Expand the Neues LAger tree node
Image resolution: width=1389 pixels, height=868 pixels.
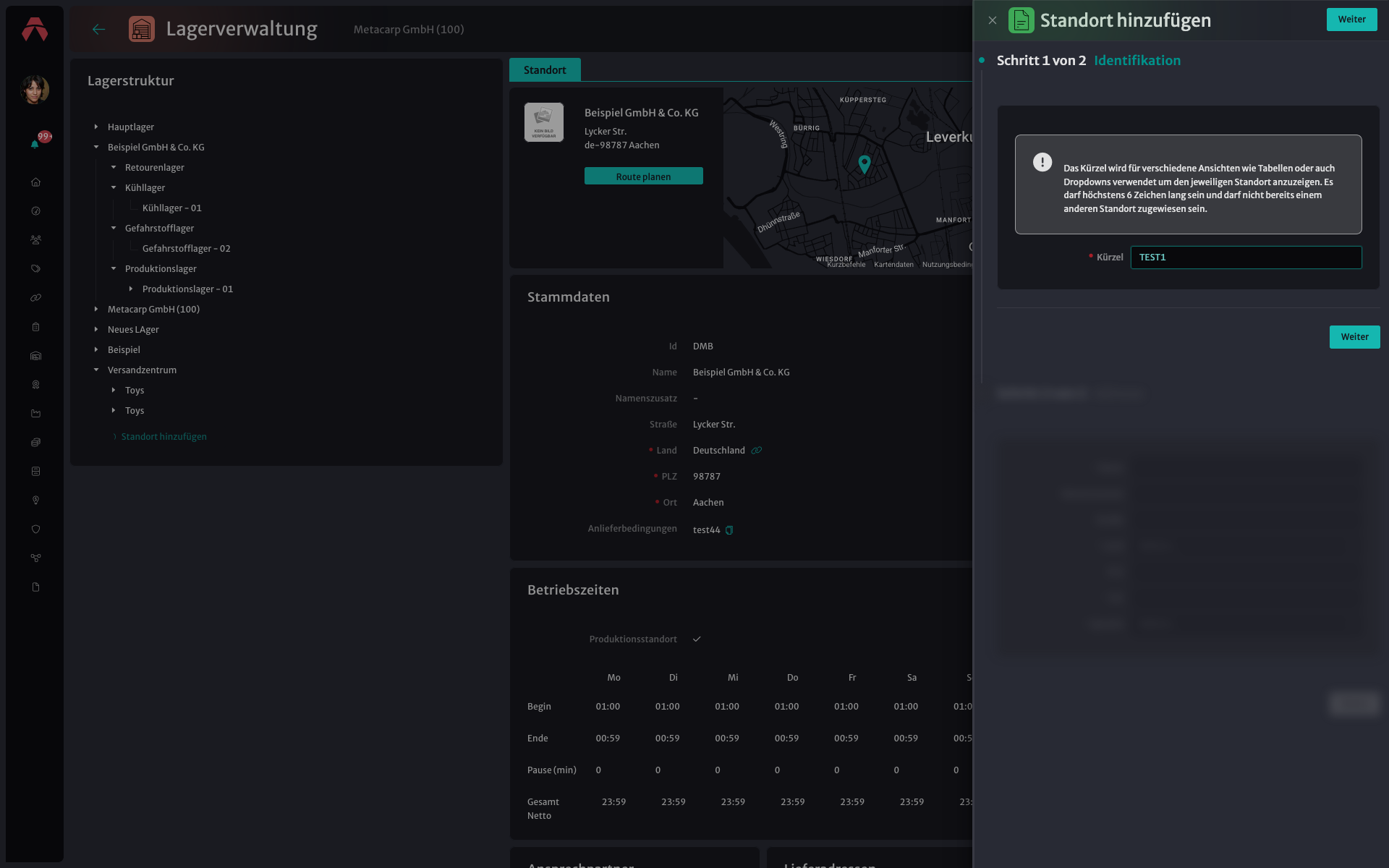(x=96, y=330)
